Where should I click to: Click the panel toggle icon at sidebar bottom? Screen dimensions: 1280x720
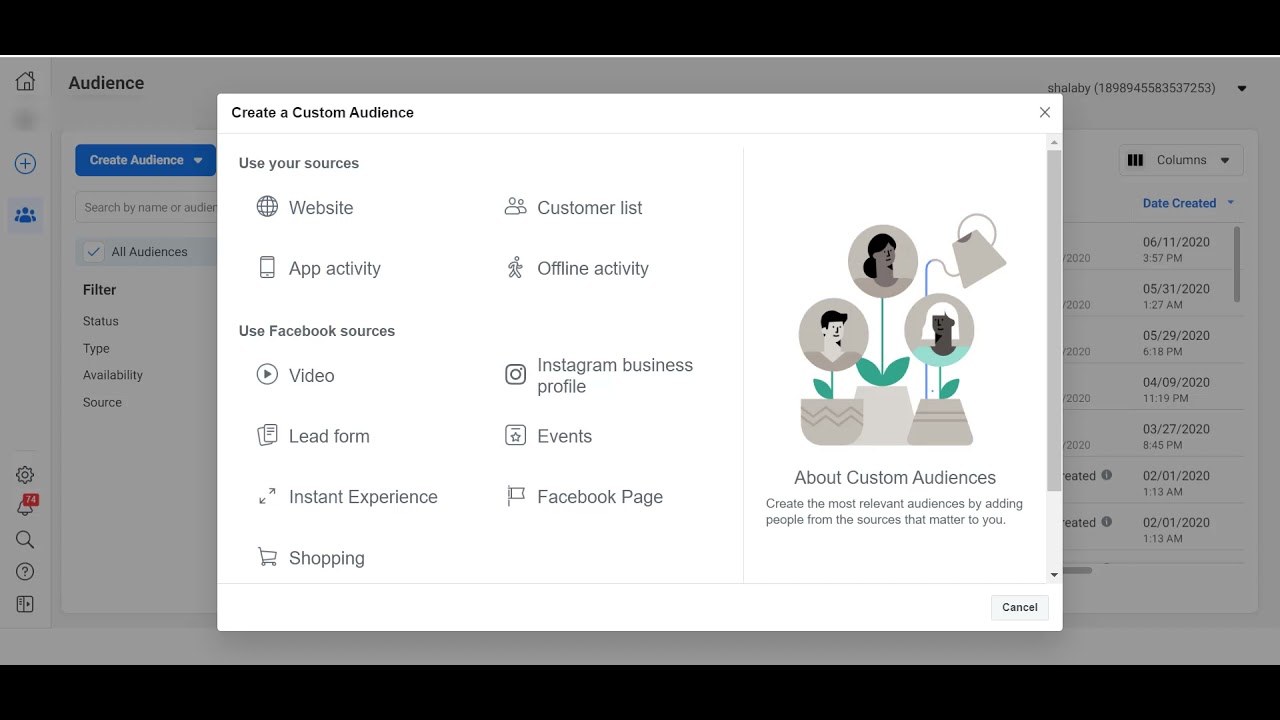point(25,604)
